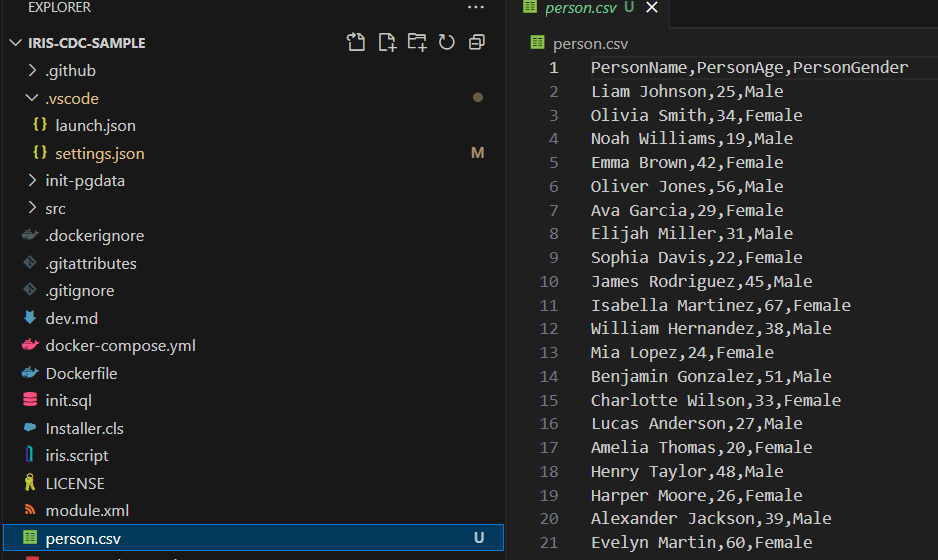
Task: Open the modified settings.json file
Action: pos(99,154)
